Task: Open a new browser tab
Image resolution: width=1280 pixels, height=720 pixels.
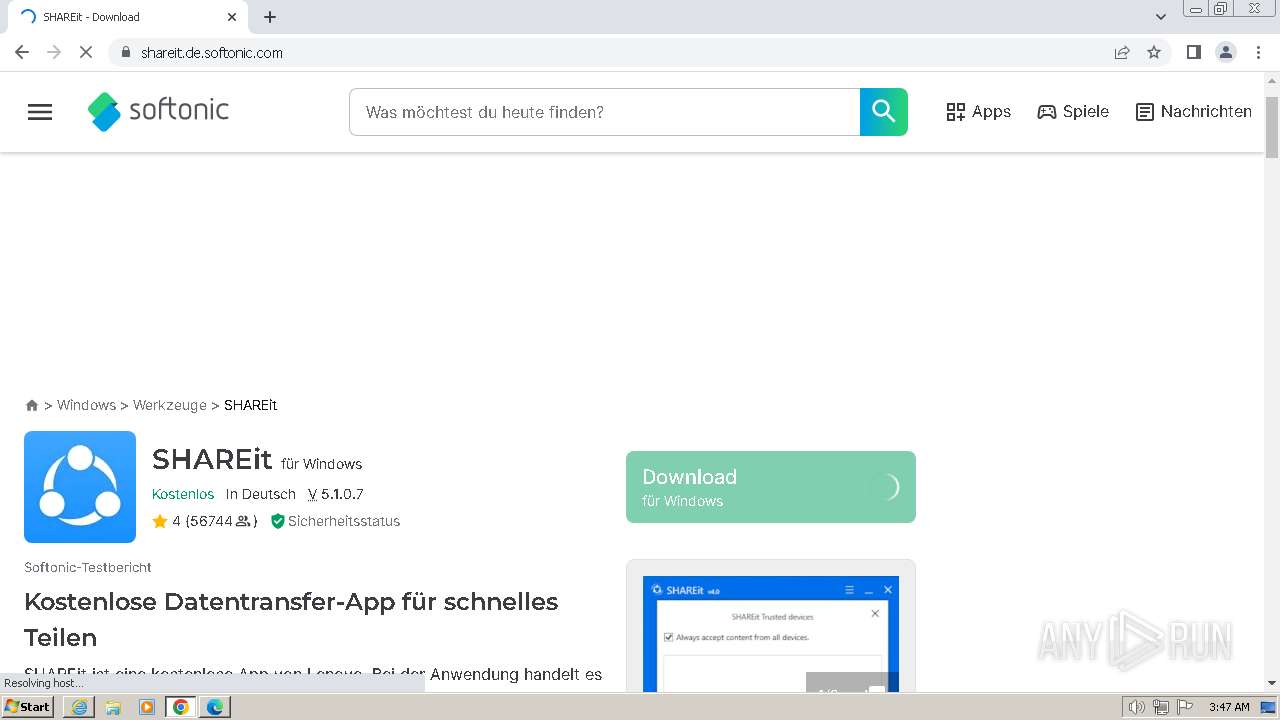Action: 270,17
